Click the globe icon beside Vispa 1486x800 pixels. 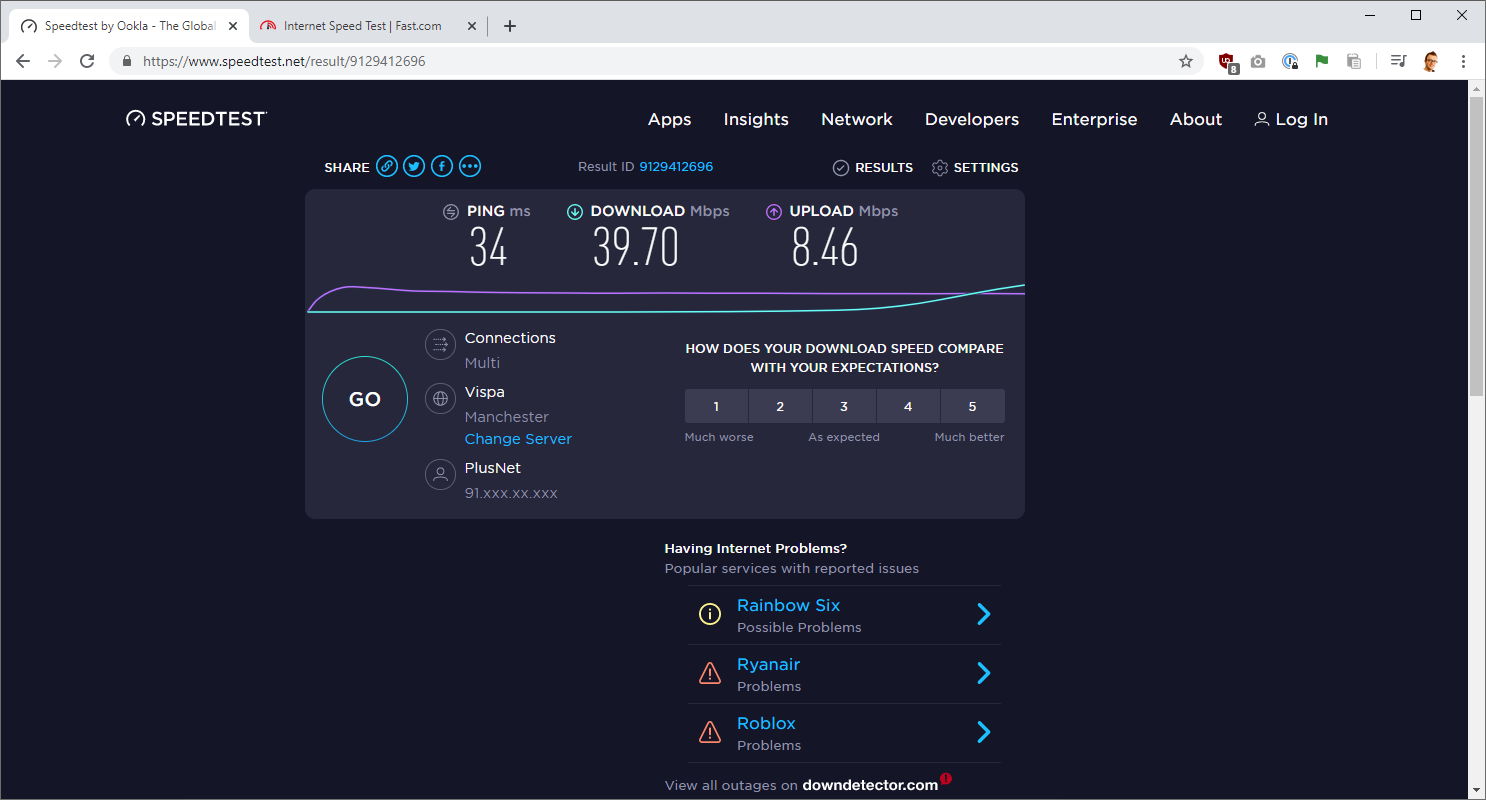coord(440,399)
